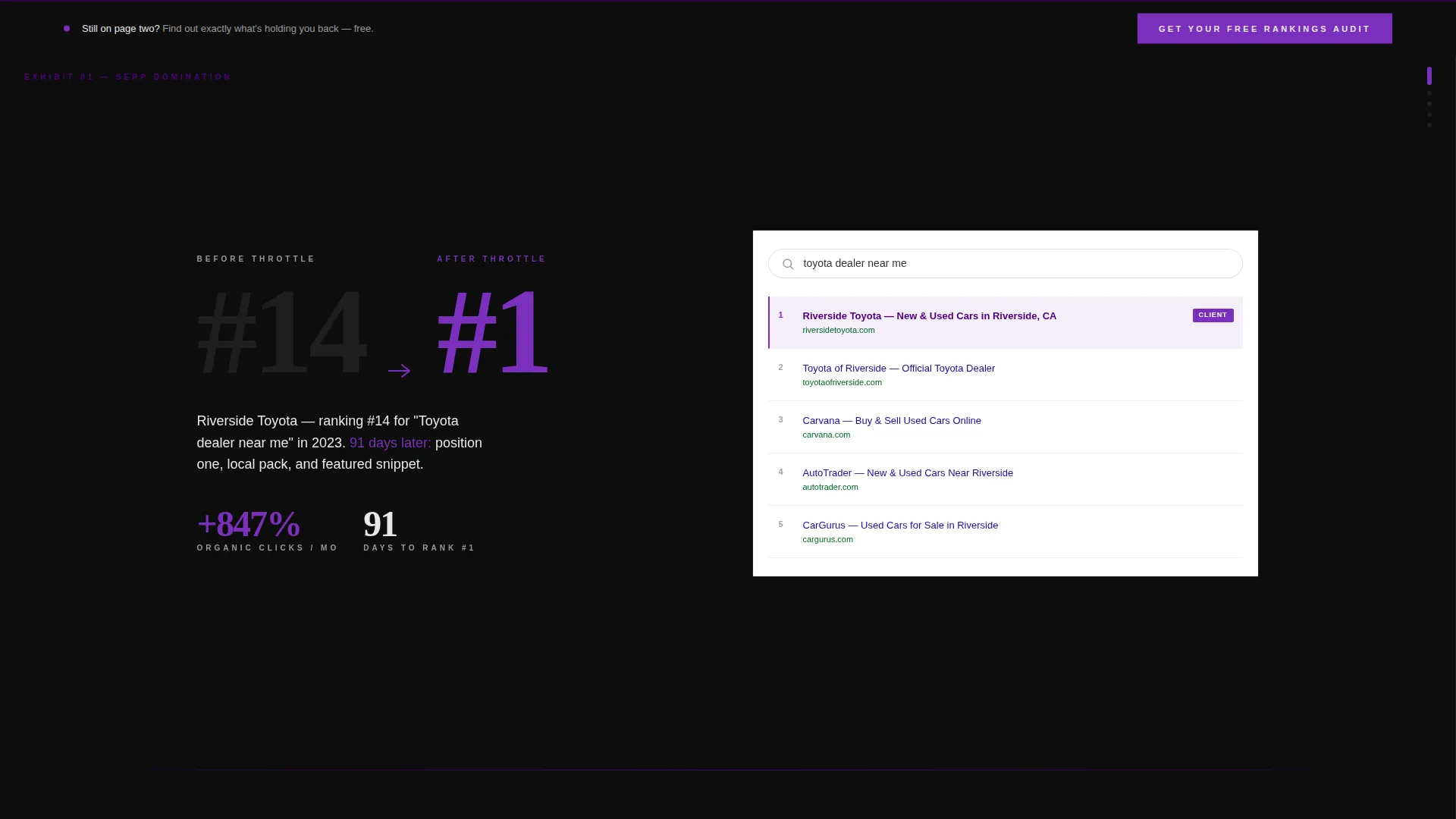This screenshot has width=1456, height=819.
Task: Click the highlighted '91 days later:' text
Action: click(390, 443)
